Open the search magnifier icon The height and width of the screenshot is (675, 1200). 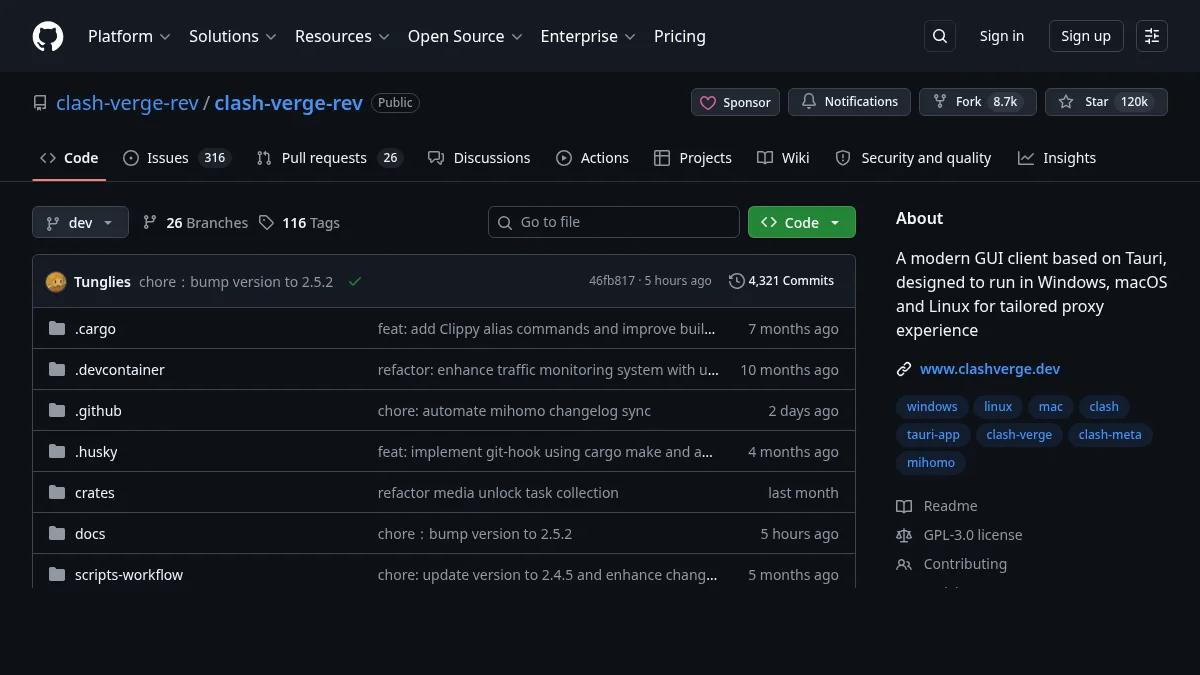tap(940, 36)
